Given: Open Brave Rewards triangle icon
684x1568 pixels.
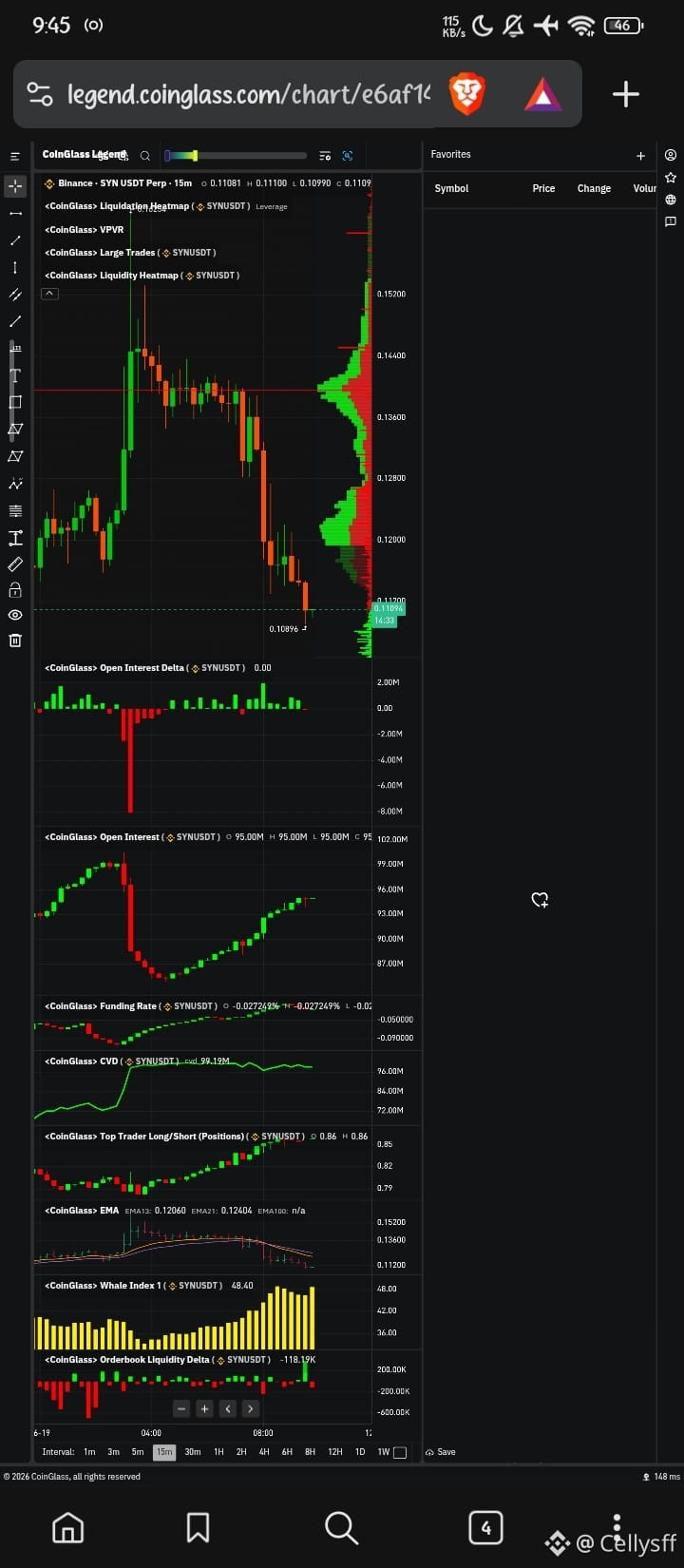Looking at the screenshot, I should pos(542,94).
